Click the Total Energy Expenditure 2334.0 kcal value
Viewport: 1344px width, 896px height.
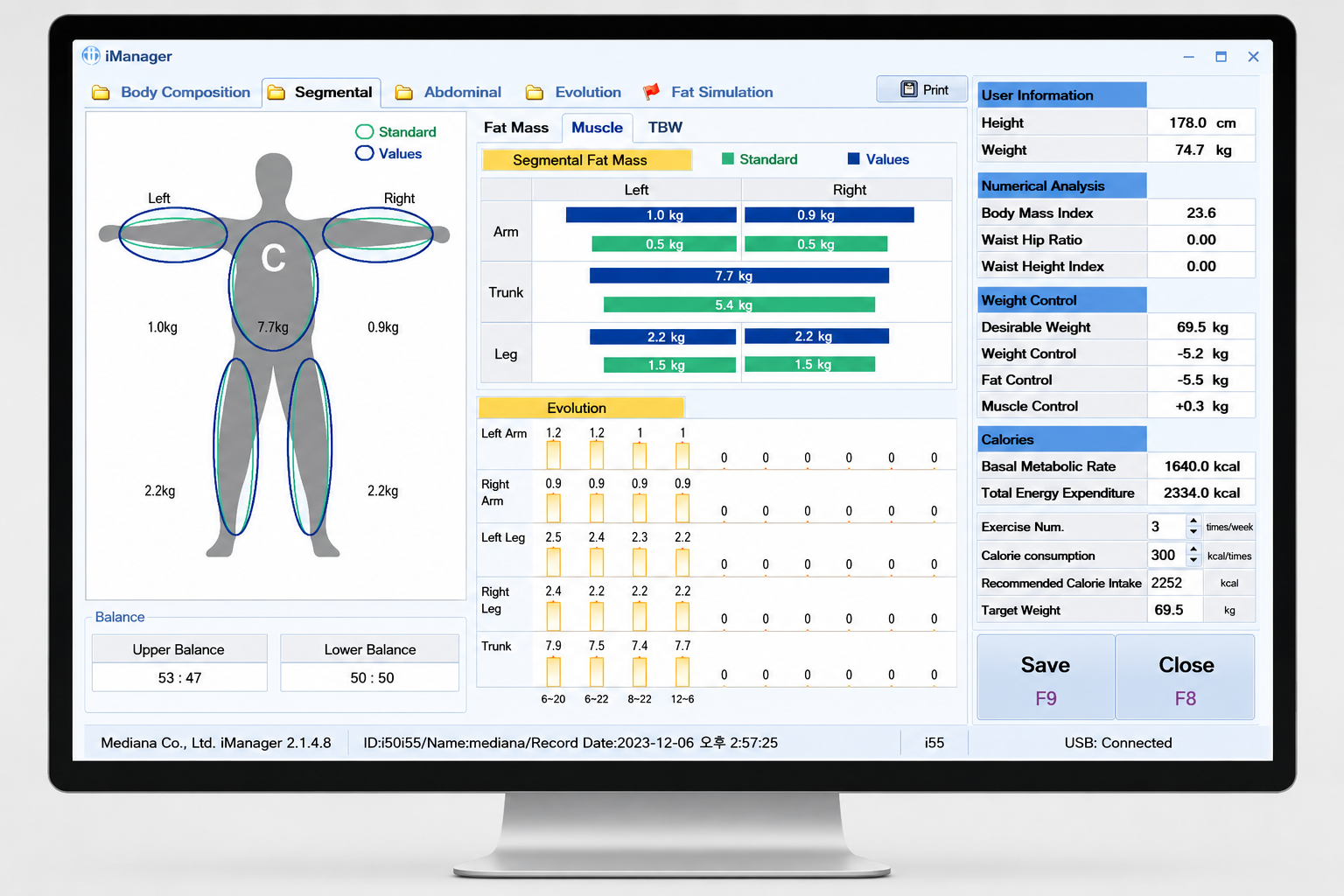[x=1201, y=493]
